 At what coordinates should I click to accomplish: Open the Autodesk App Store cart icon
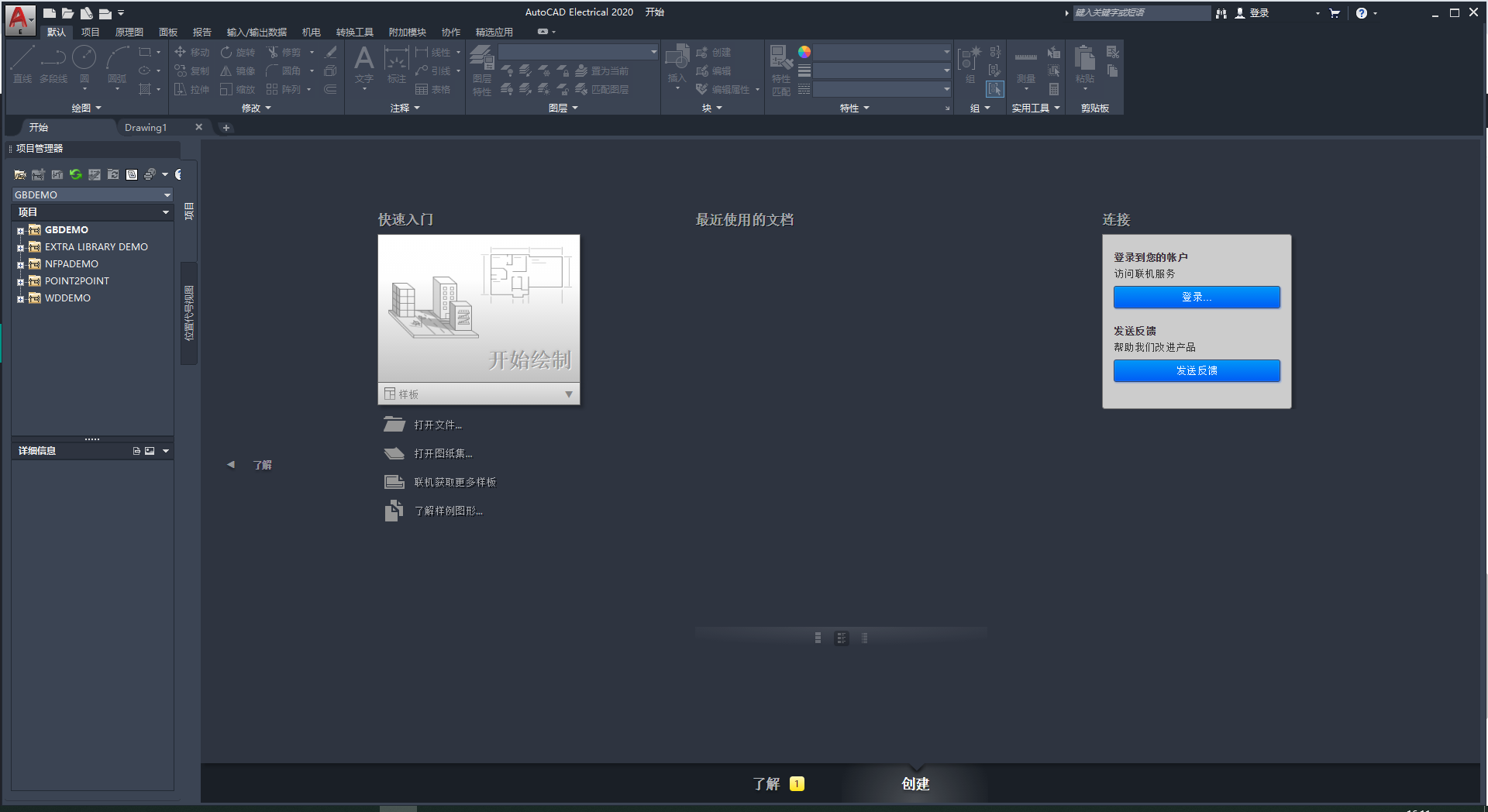[1334, 13]
